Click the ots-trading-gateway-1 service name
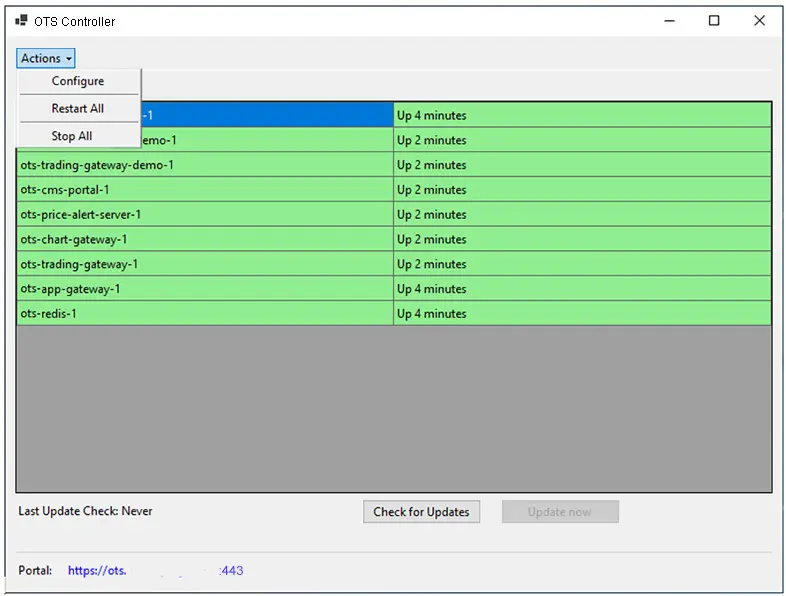Viewport: 786px width, 596px height. coord(79,264)
